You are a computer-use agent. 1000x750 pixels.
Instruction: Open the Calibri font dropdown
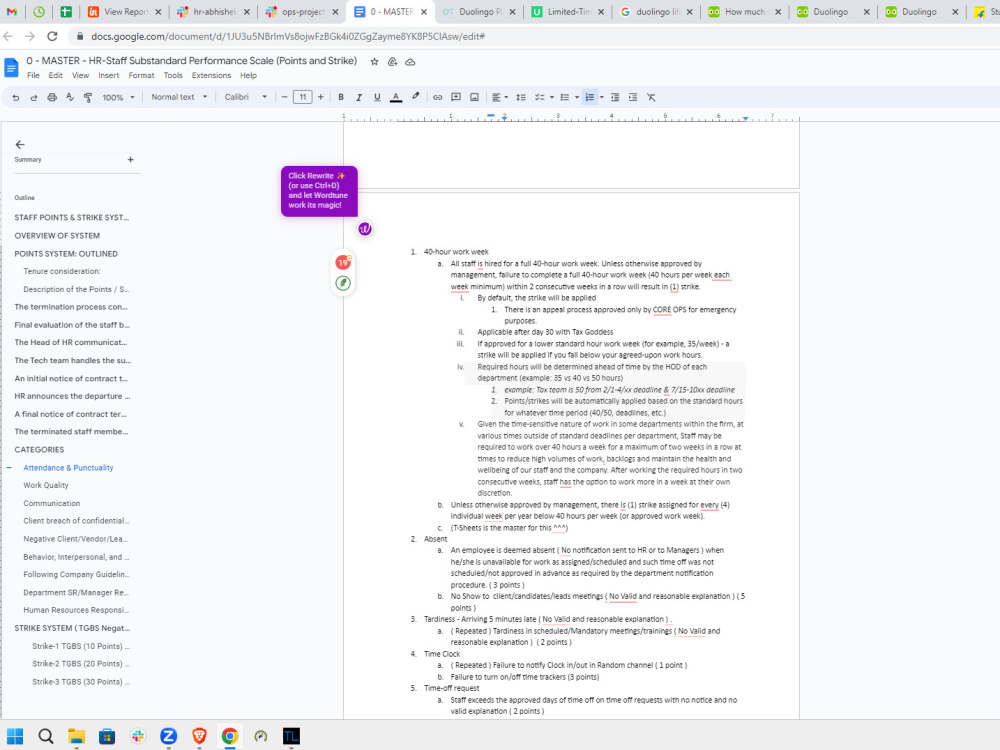point(246,98)
